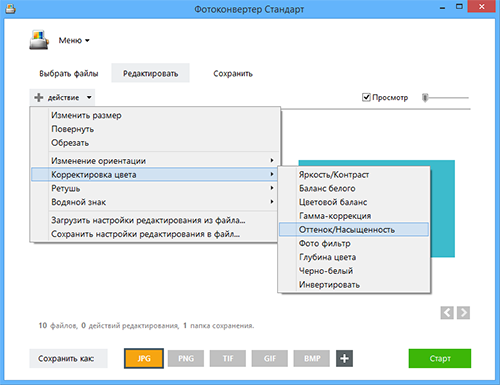Expand Водяной знак submenu
Screen dimensions: 500x385
coord(155,202)
